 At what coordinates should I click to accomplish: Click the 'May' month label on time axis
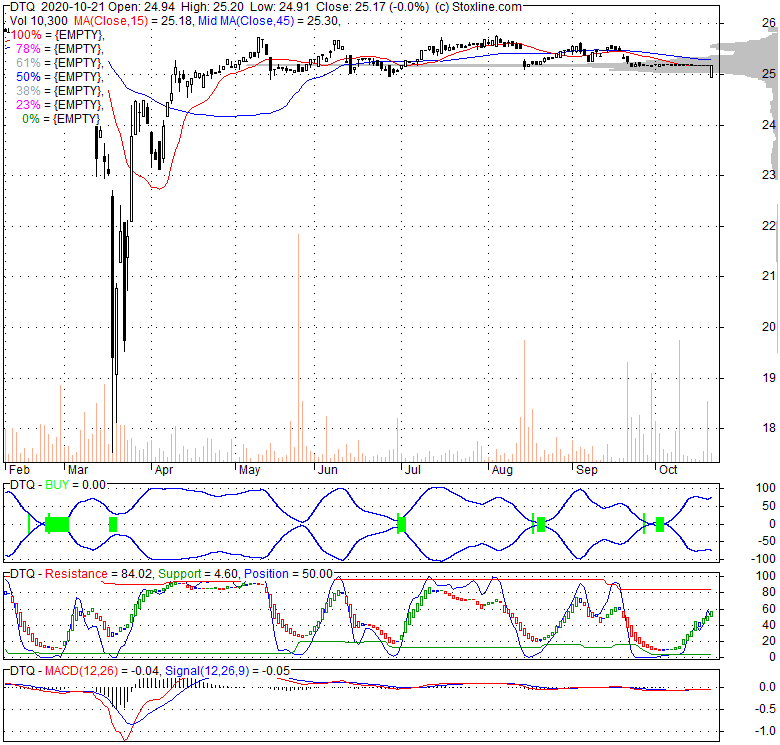(x=250, y=469)
